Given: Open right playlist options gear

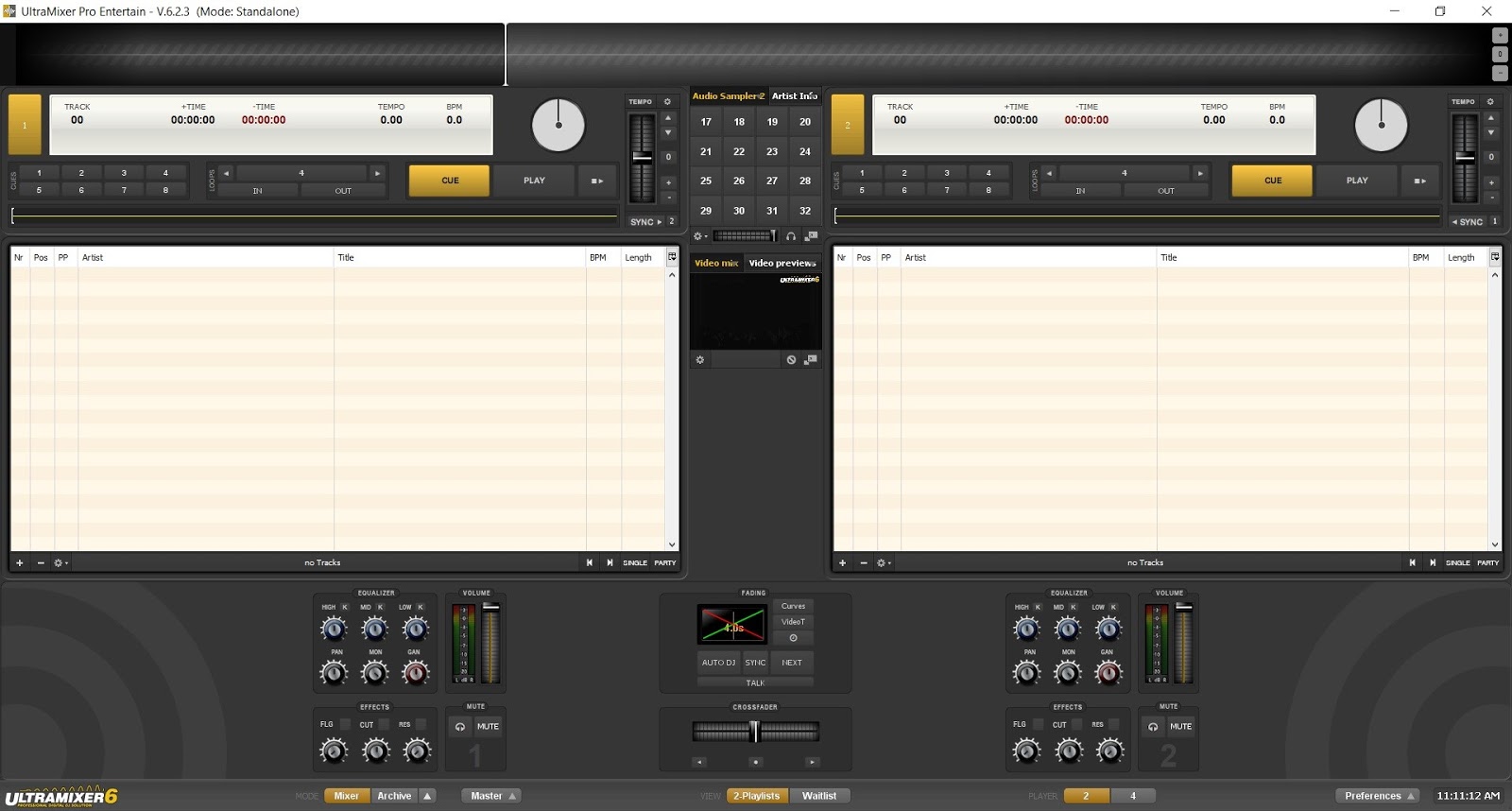Looking at the screenshot, I should [x=884, y=562].
